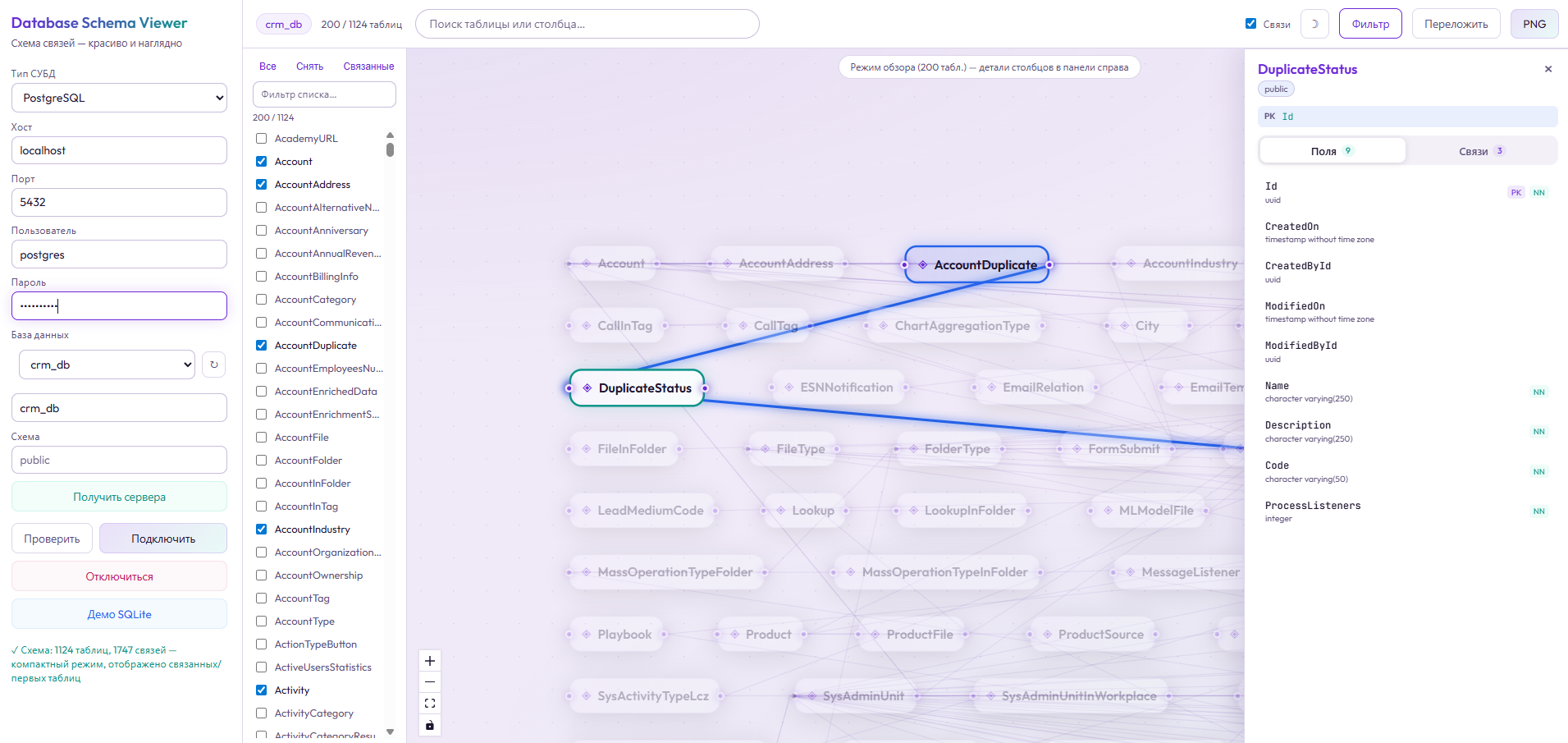Click the crm_db badge in toolbar

tap(284, 25)
